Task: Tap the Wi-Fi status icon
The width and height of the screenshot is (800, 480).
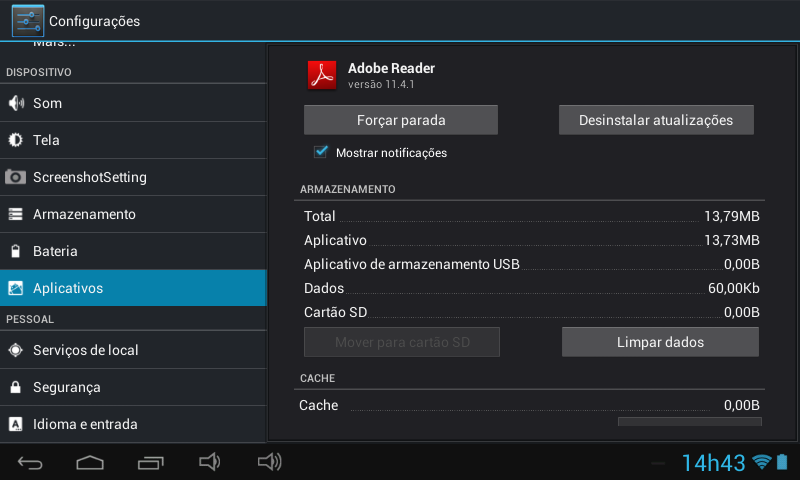Action: 762,462
